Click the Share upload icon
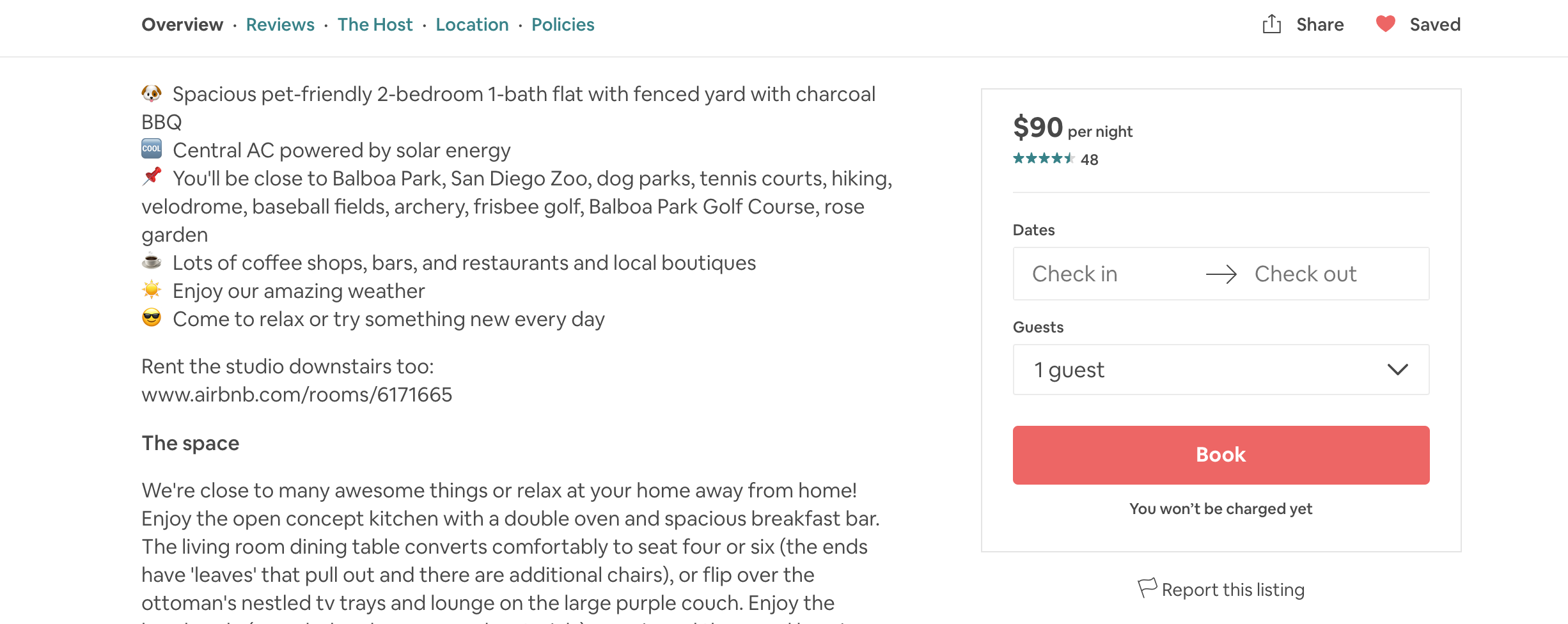Screen dimensions: 1568x624 (1271, 24)
